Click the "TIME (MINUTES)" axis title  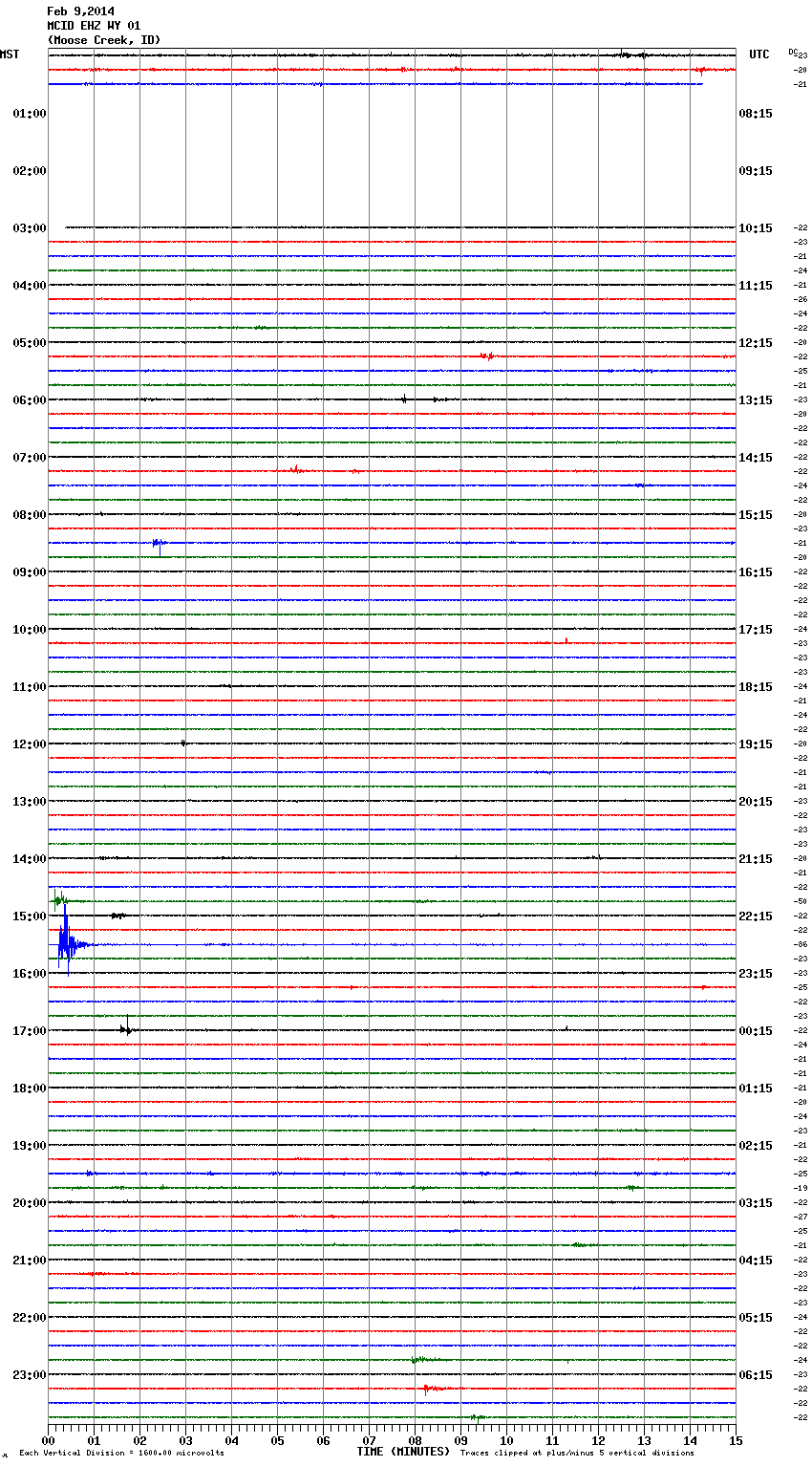pyautogui.click(x=403, y=1452)
